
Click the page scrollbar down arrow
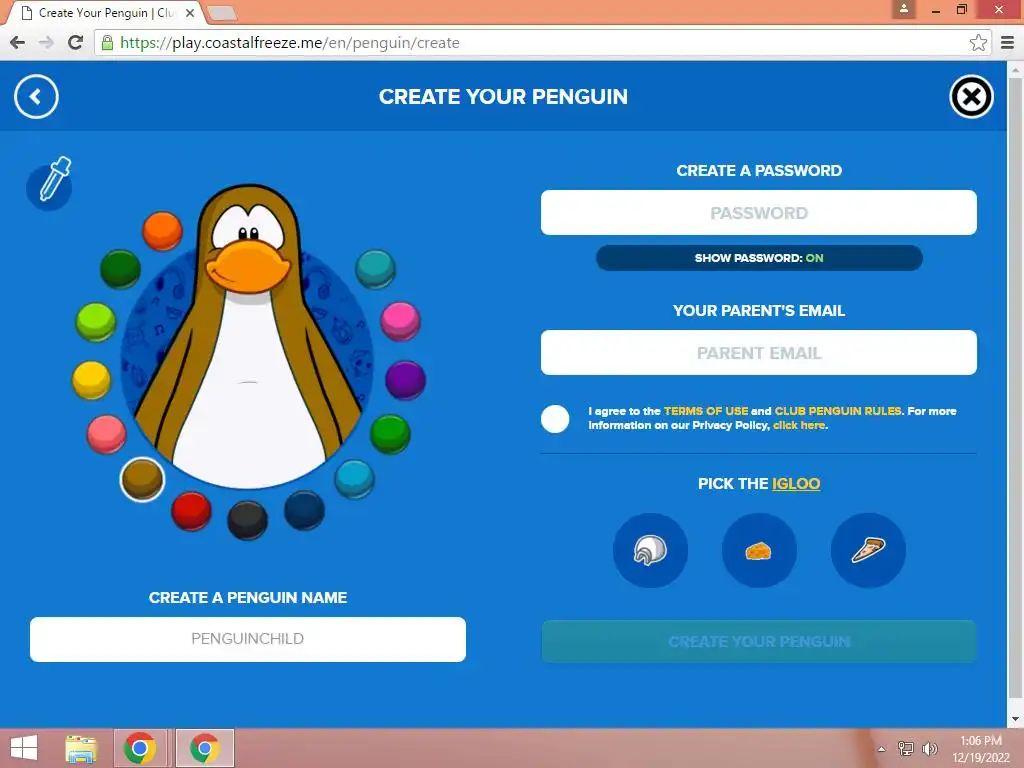click(x=1015, y=719)
